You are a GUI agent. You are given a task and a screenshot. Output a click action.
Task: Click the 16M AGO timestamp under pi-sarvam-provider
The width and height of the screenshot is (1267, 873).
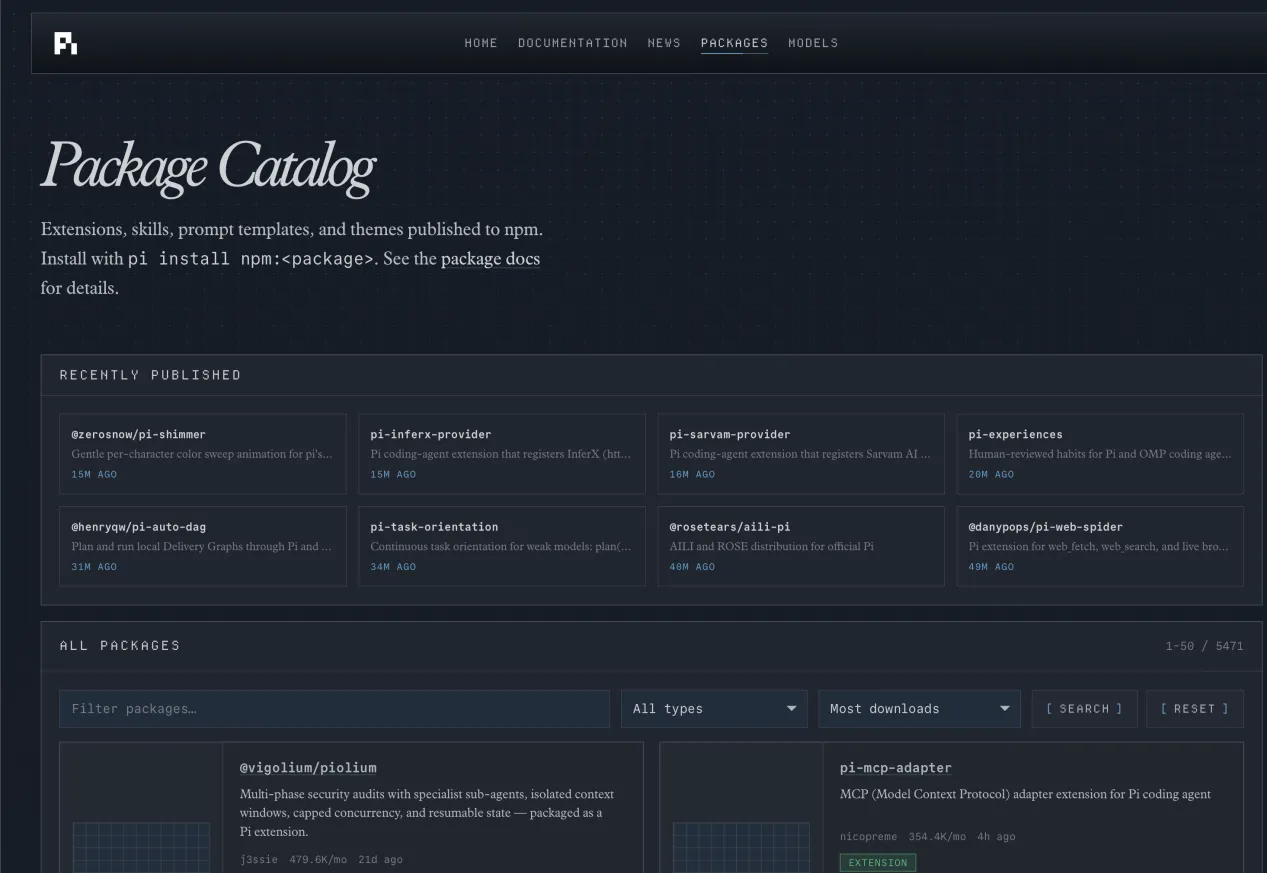coord(692,474)
